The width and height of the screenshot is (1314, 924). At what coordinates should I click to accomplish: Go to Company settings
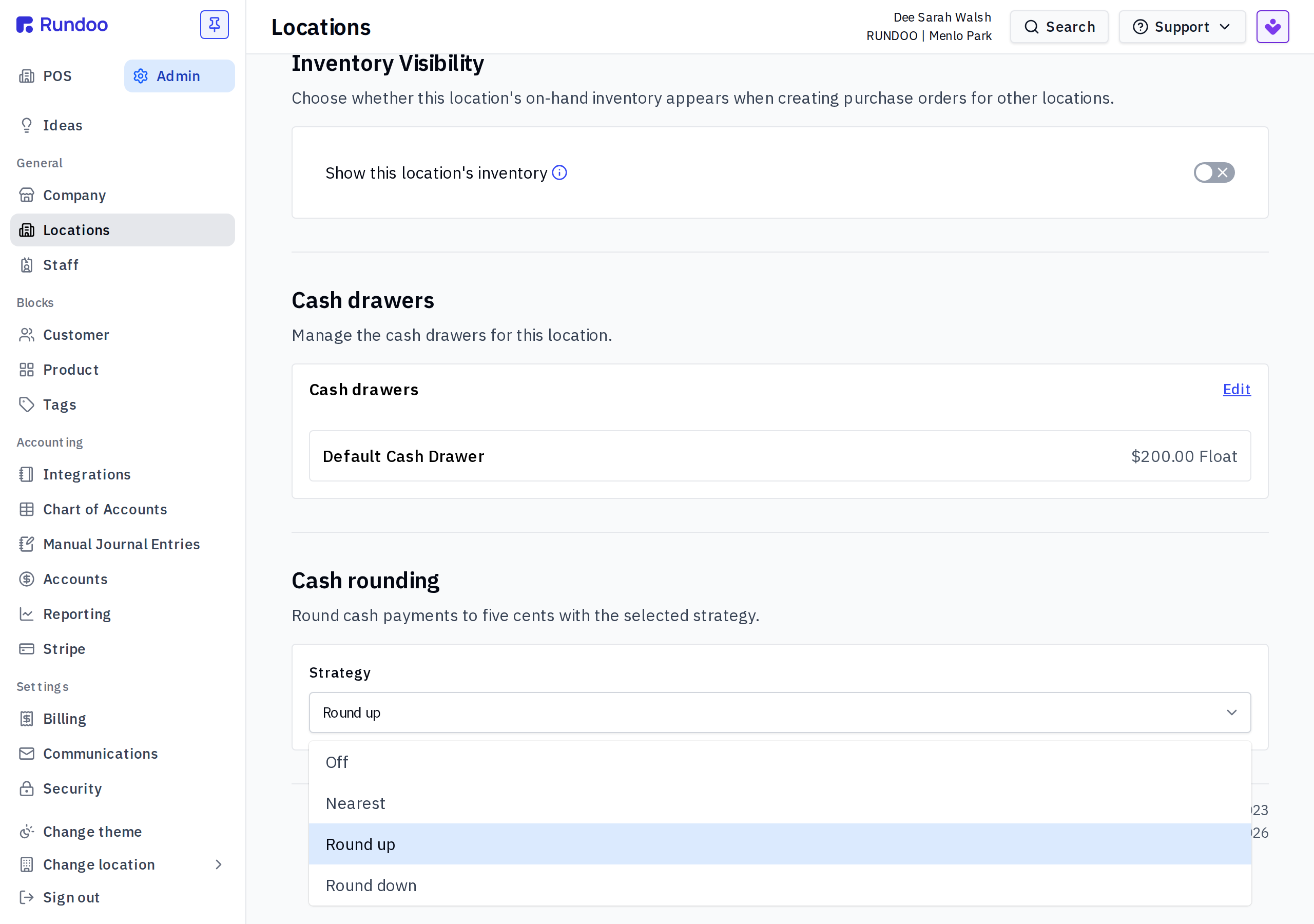pyautogui.click(x=123, y=195)
